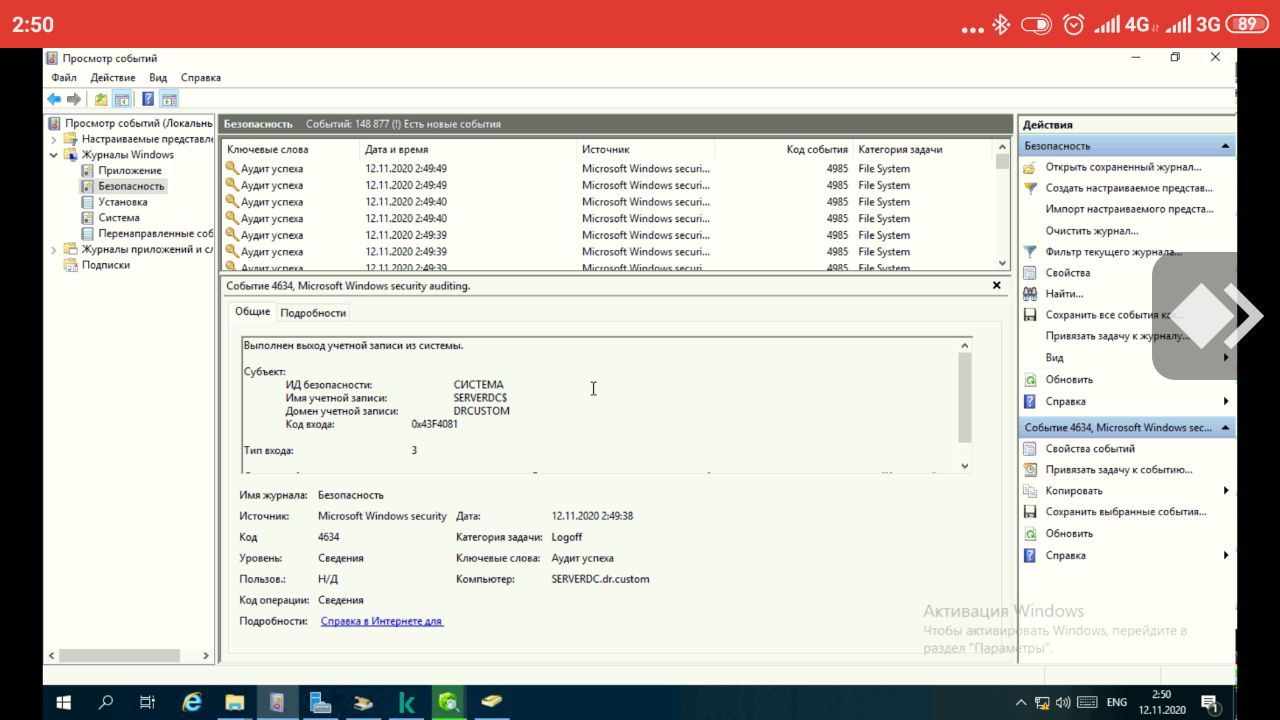This screenshot has height=720, width=1280.
Task: Open Фильтр текущего журнала action
Action: [1113, 252]
